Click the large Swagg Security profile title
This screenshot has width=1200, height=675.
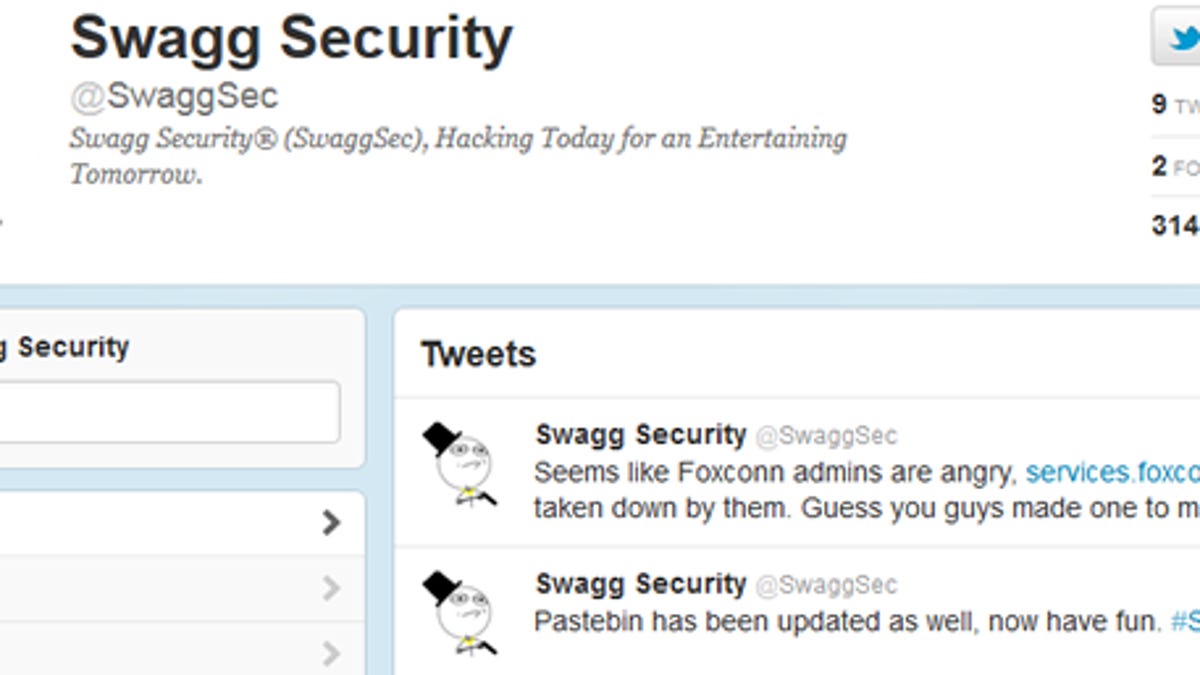[291, 38]
